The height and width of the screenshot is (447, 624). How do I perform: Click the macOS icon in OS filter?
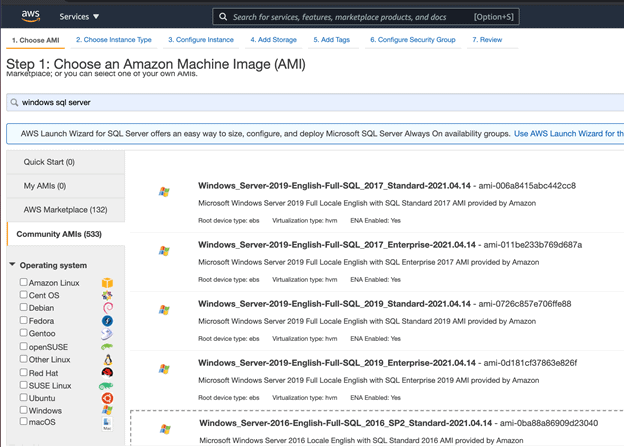pyautogui.click(x=107, y=424)
